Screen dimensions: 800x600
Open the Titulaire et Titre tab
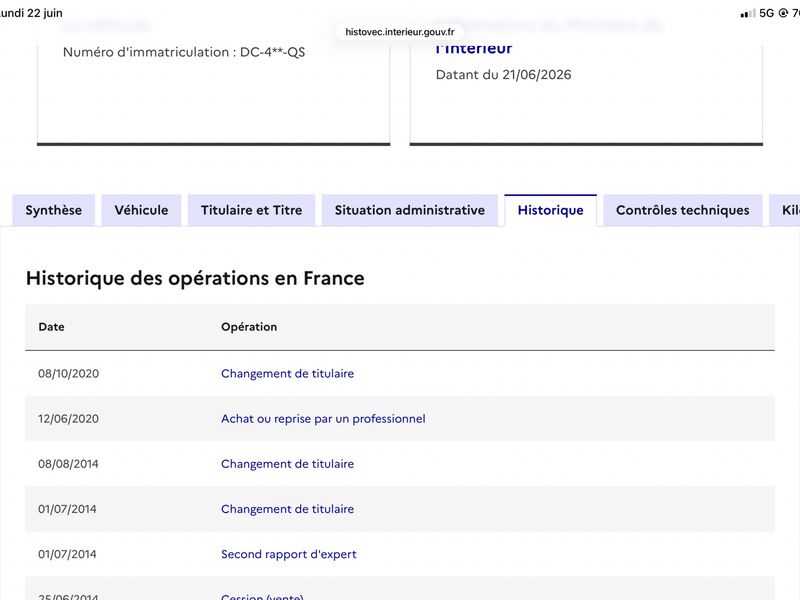tap(252, 210)
